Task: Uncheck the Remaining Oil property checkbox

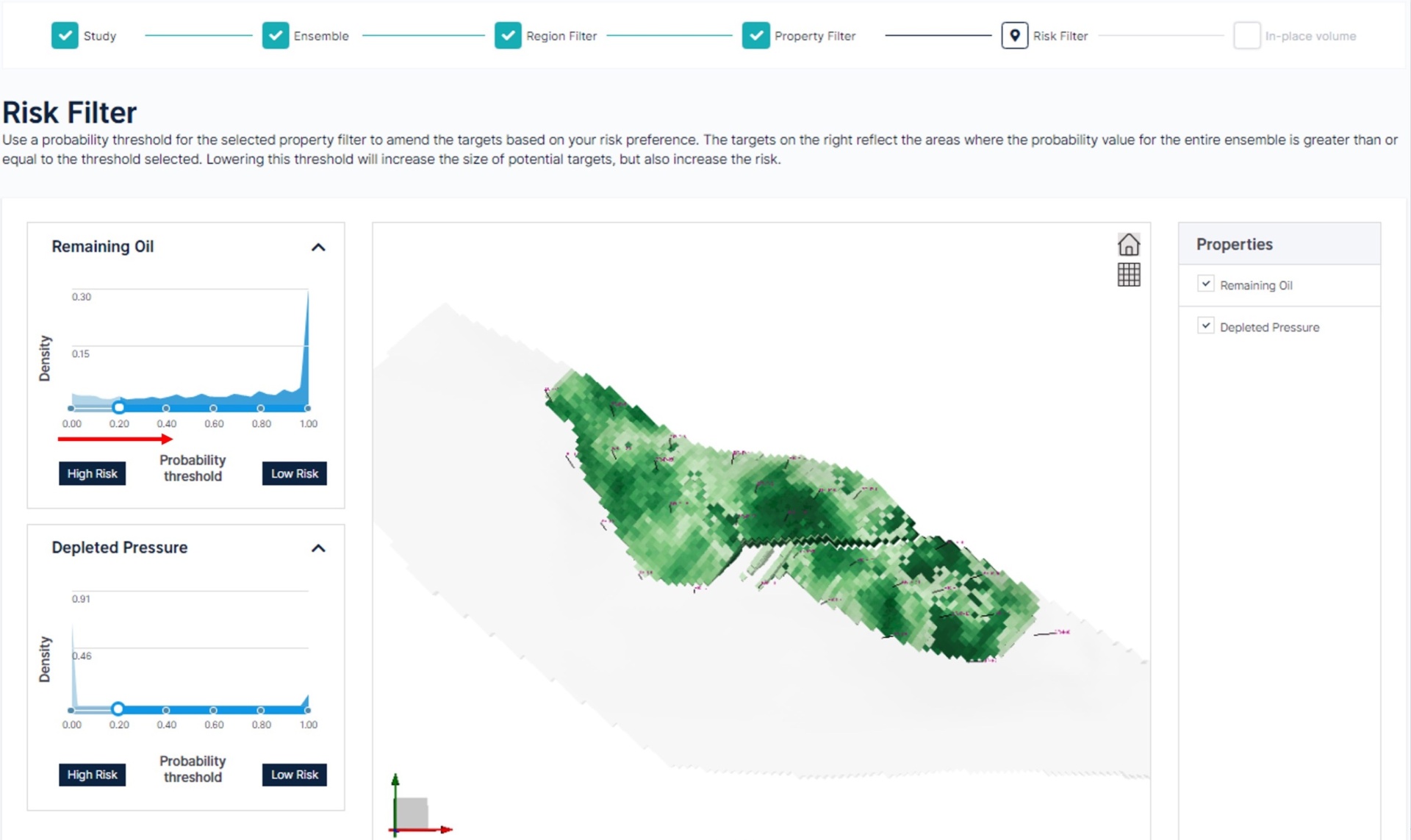Action: [x=1205, y=284]
